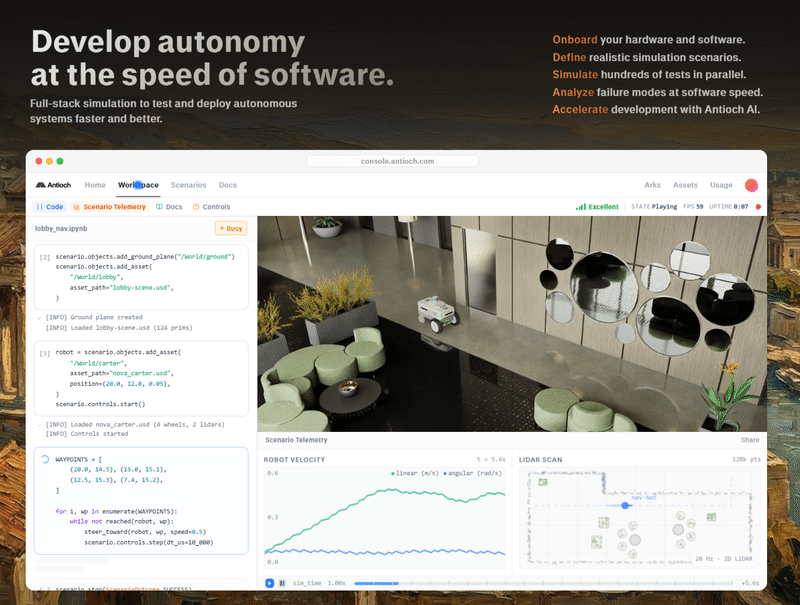The width and height of the screenshot is (800, 605).
Task: Click the red recording indicator next to UPTIME
Action: click(x=758, y=207)
